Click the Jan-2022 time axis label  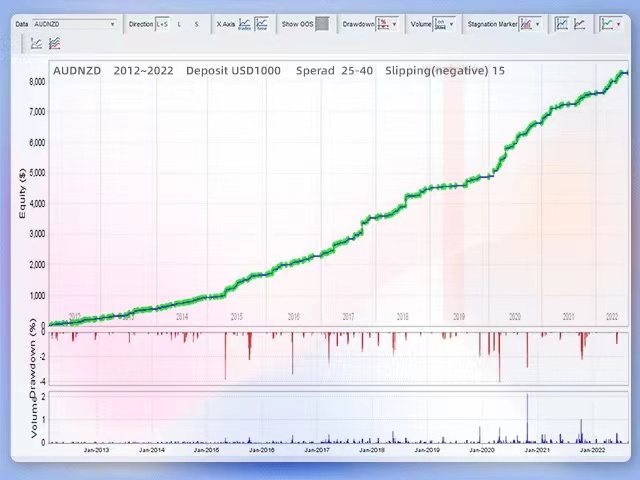pyautogui.click(x=593, y=450)
